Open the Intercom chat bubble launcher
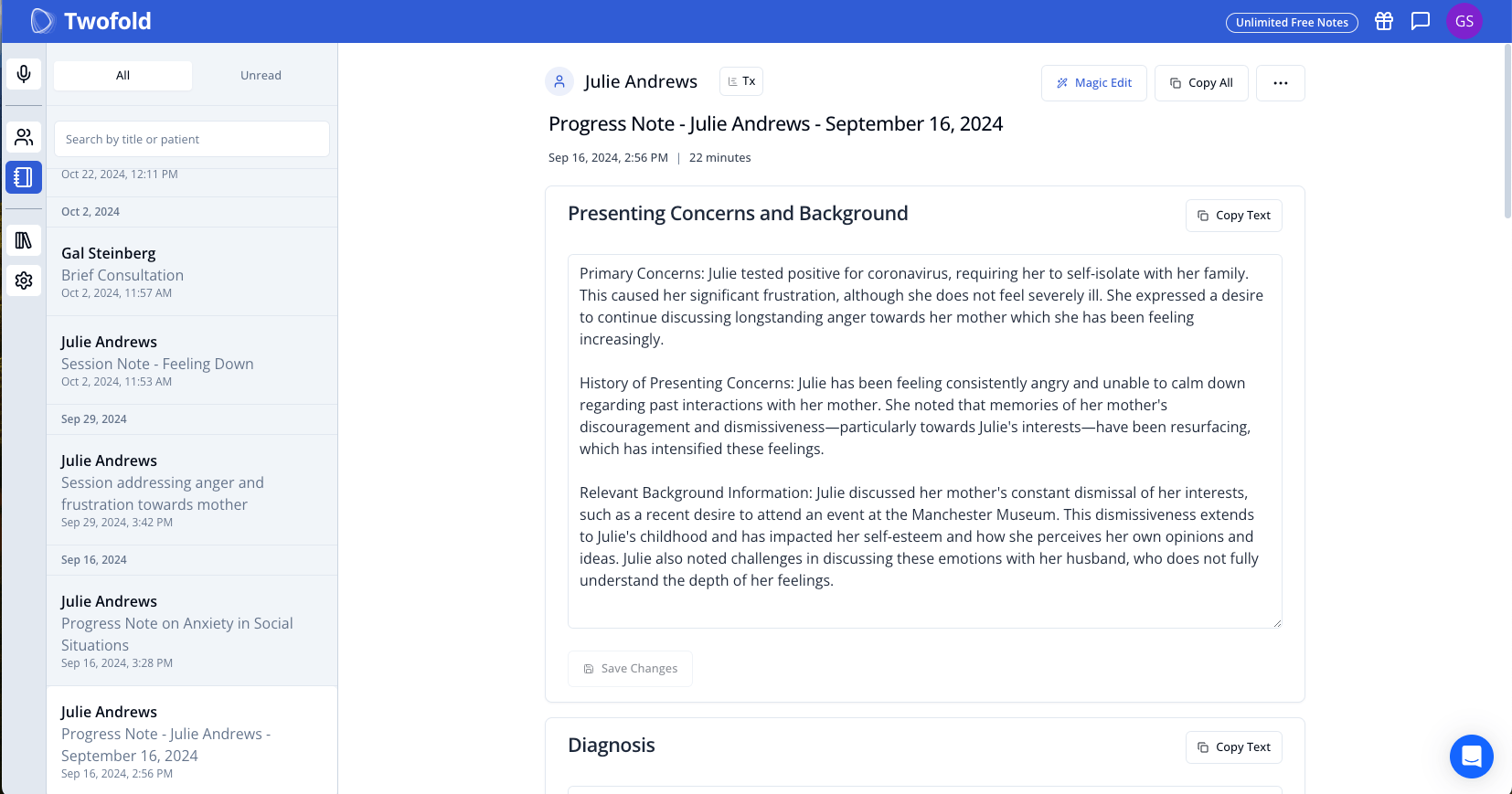This screenshot has height=794, width=1512. click(1471, 756)
